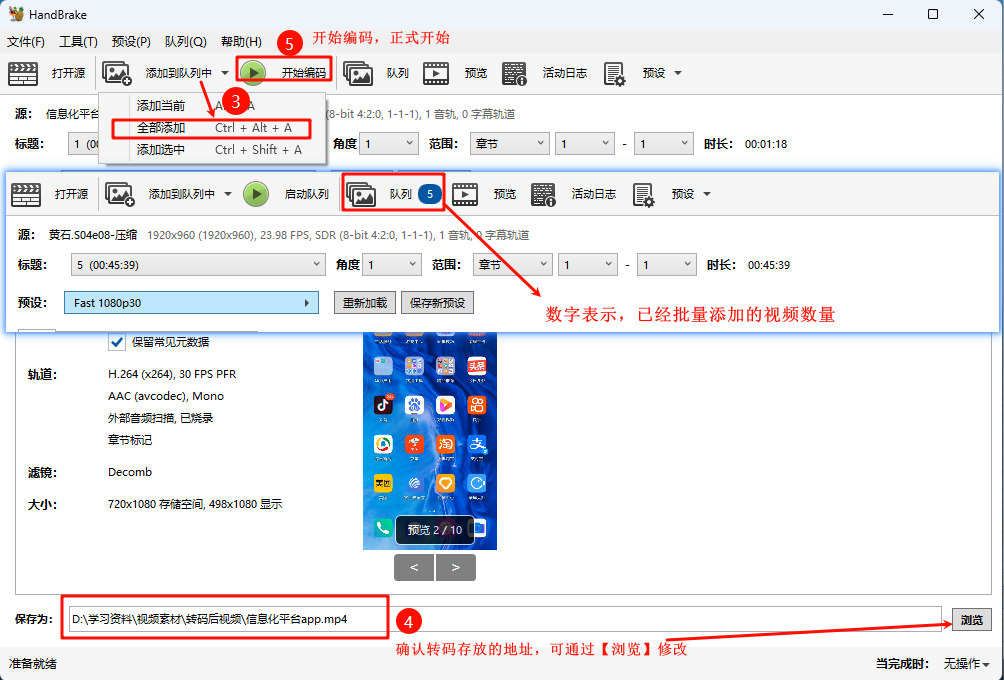This screenshot has width=1004, height=680.
Task: Click the 开始编码 label
Action: pyautogui.click(x=304, y=73)
